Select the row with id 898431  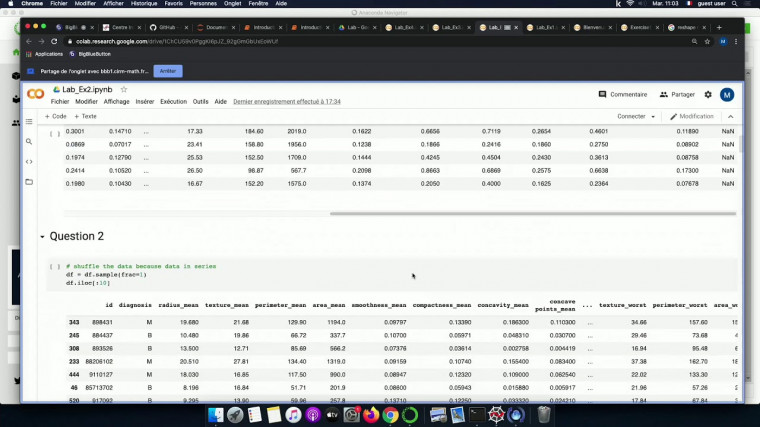coord(402,322)
